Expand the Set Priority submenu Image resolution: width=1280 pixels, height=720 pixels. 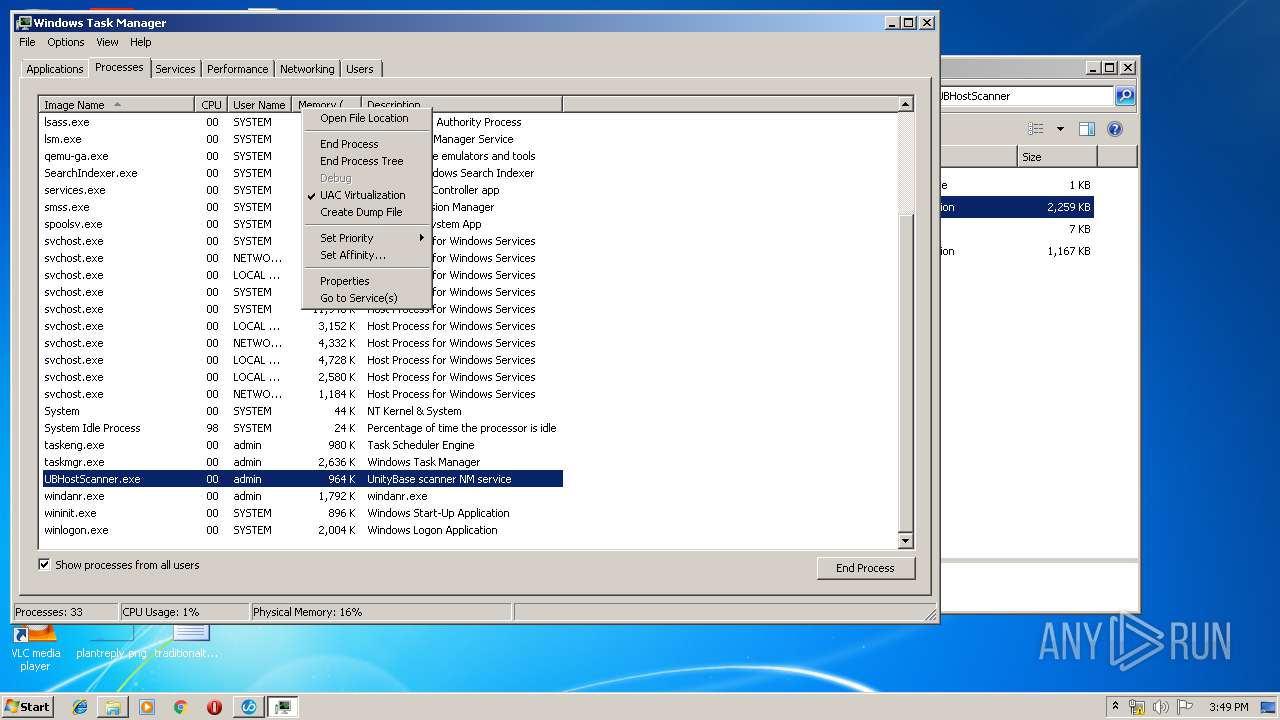click(x=367, y=238)
